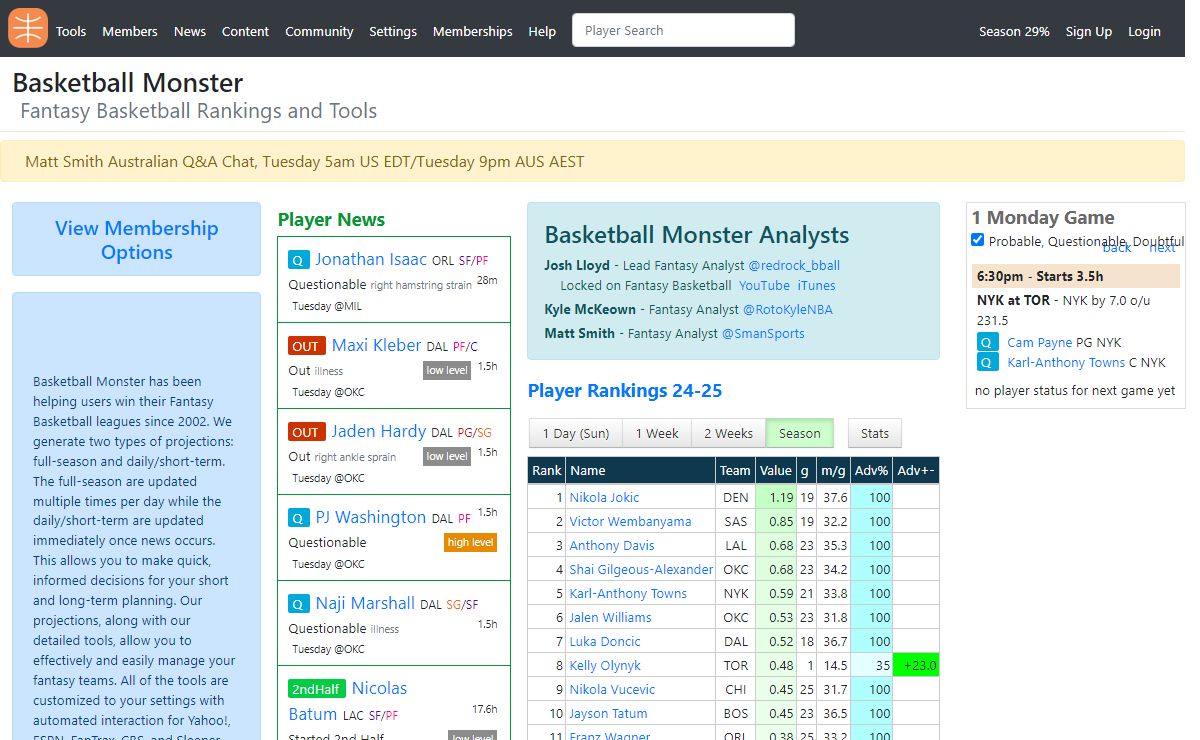Select the Season rankings tab
The image size is (1200, 740).
(x=800, y=433)
